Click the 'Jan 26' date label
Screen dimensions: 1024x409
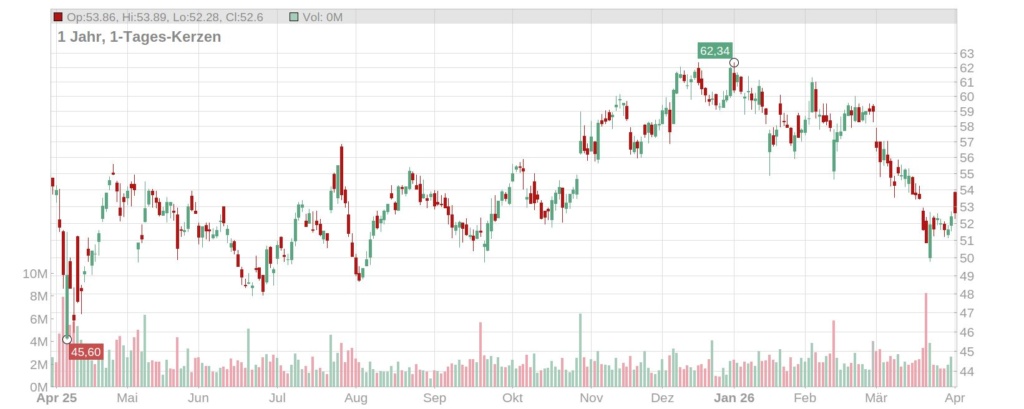tap(734, 397)
